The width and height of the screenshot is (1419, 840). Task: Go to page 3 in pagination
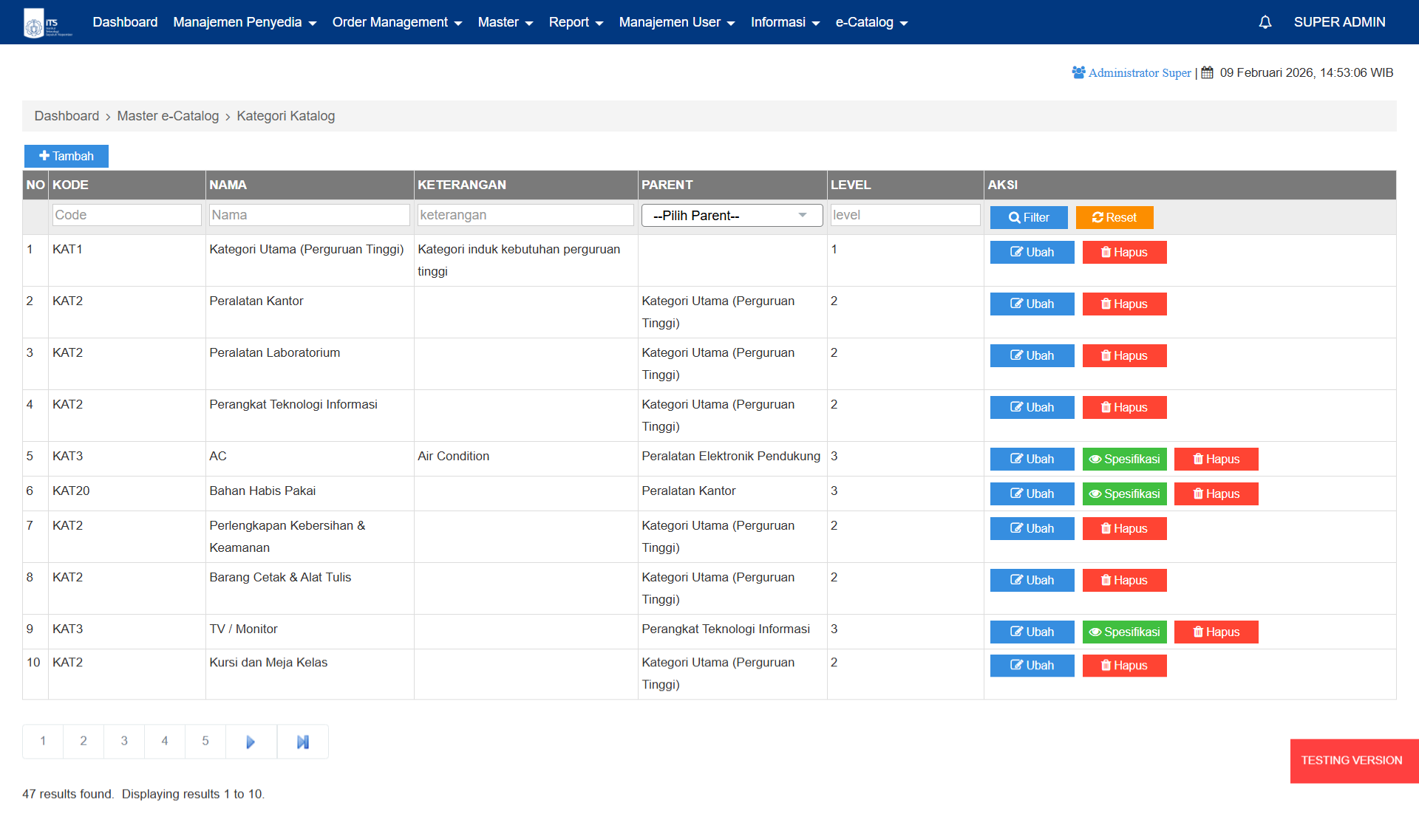[x=124, y=741]
